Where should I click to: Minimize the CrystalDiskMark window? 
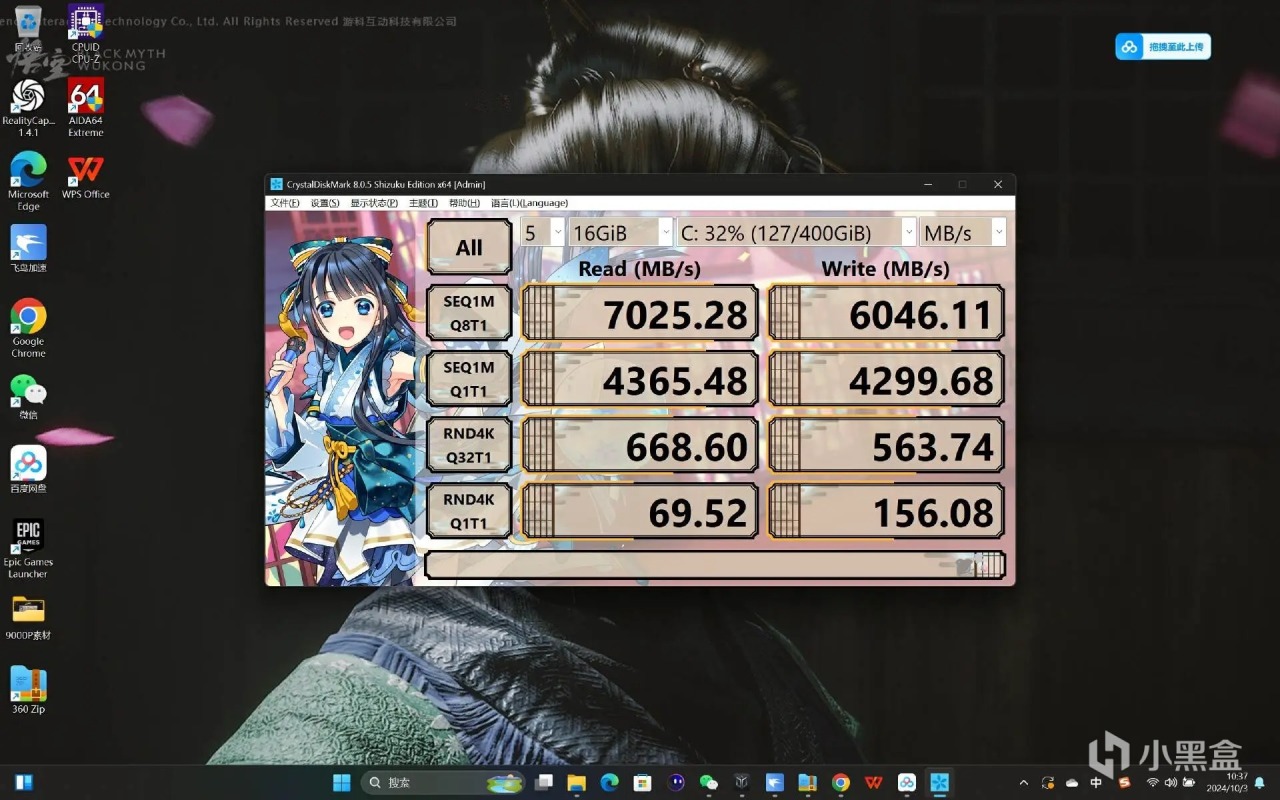928,184
